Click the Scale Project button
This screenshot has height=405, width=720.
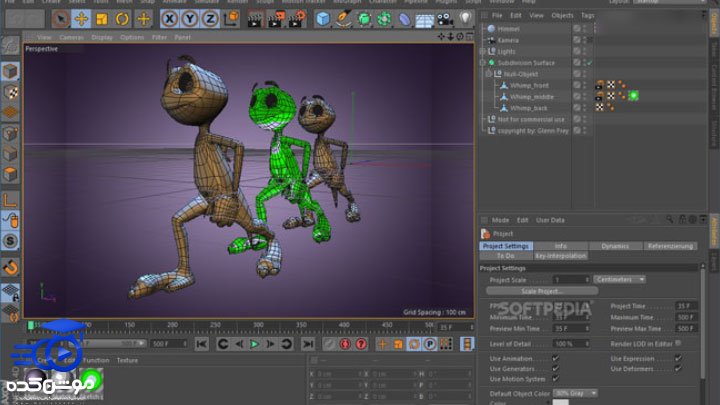pyautogui.click(x=542, y=290)
